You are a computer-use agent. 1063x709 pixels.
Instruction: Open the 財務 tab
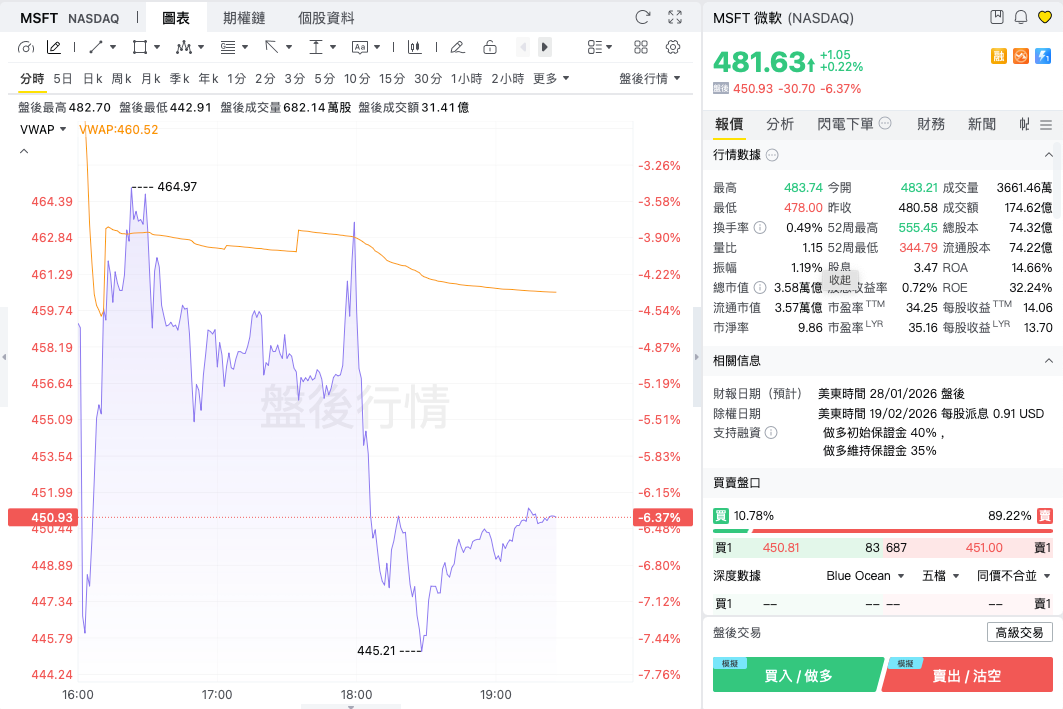(931, 124)
